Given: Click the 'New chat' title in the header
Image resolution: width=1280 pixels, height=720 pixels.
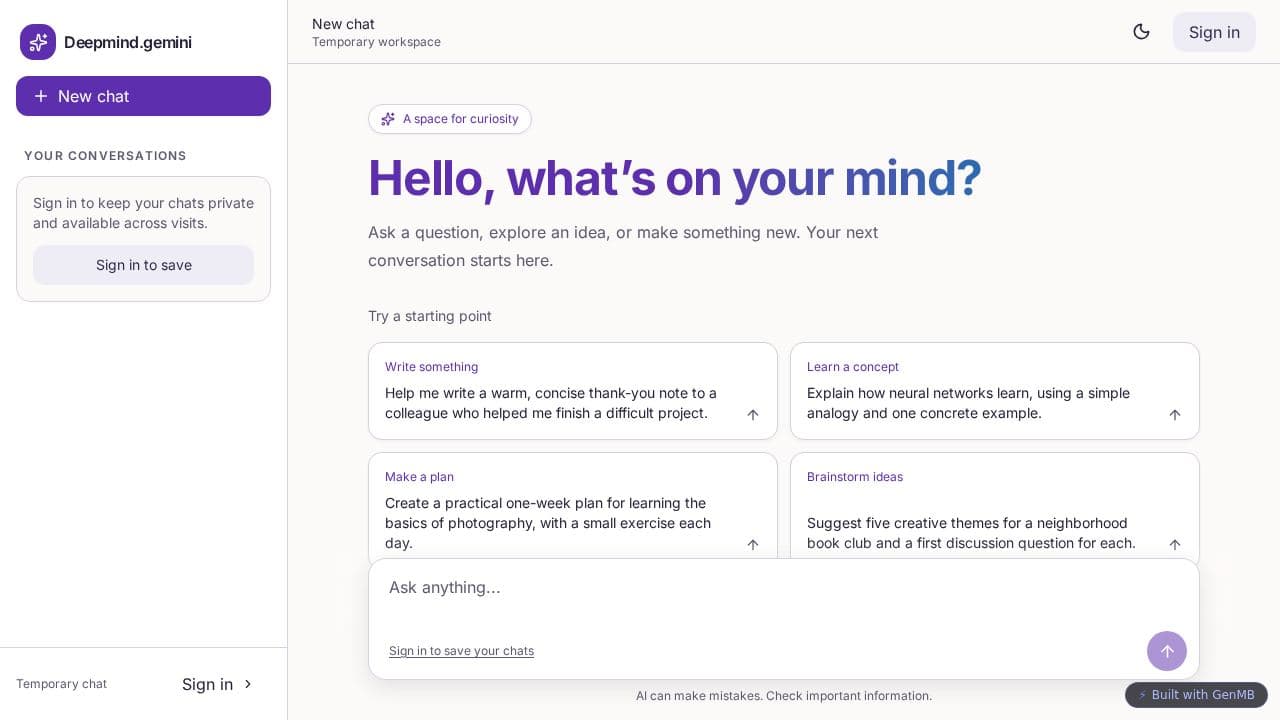Looking at the screenshot, I should click(x=343, y=24).
